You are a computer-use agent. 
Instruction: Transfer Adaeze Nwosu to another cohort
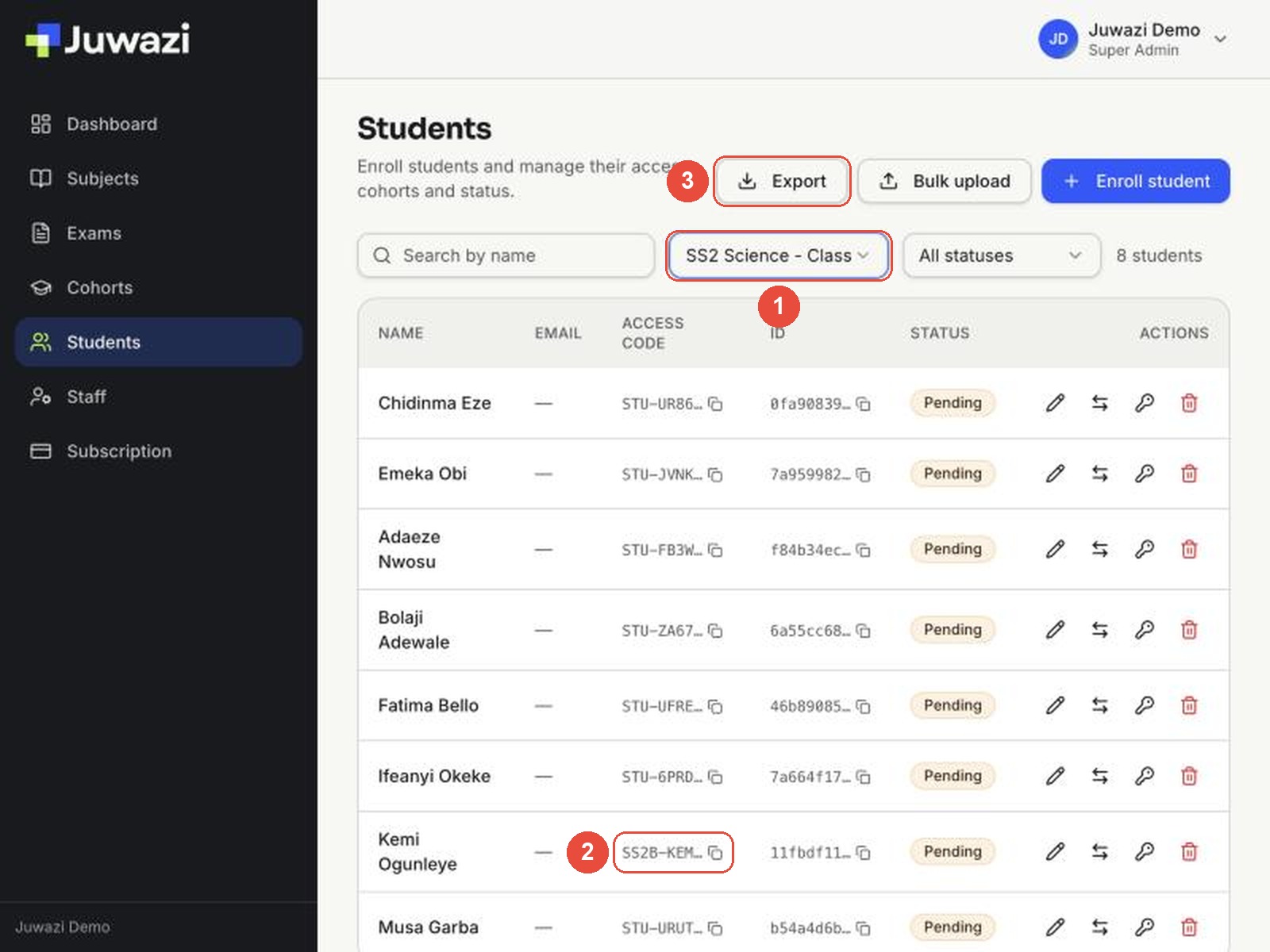(1099, 549)
